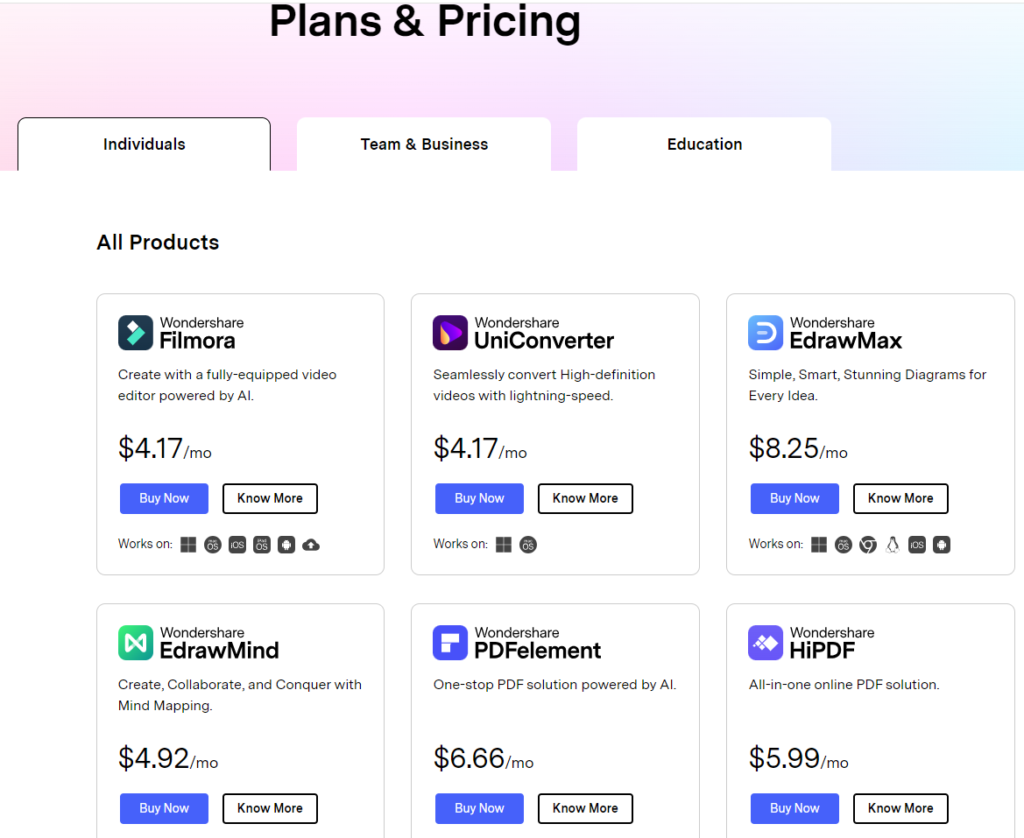The height and width of the screenshot is (838, 1024).
Task: Click the HiPDF purple logo icon
Action: click(x=765, y=643)
